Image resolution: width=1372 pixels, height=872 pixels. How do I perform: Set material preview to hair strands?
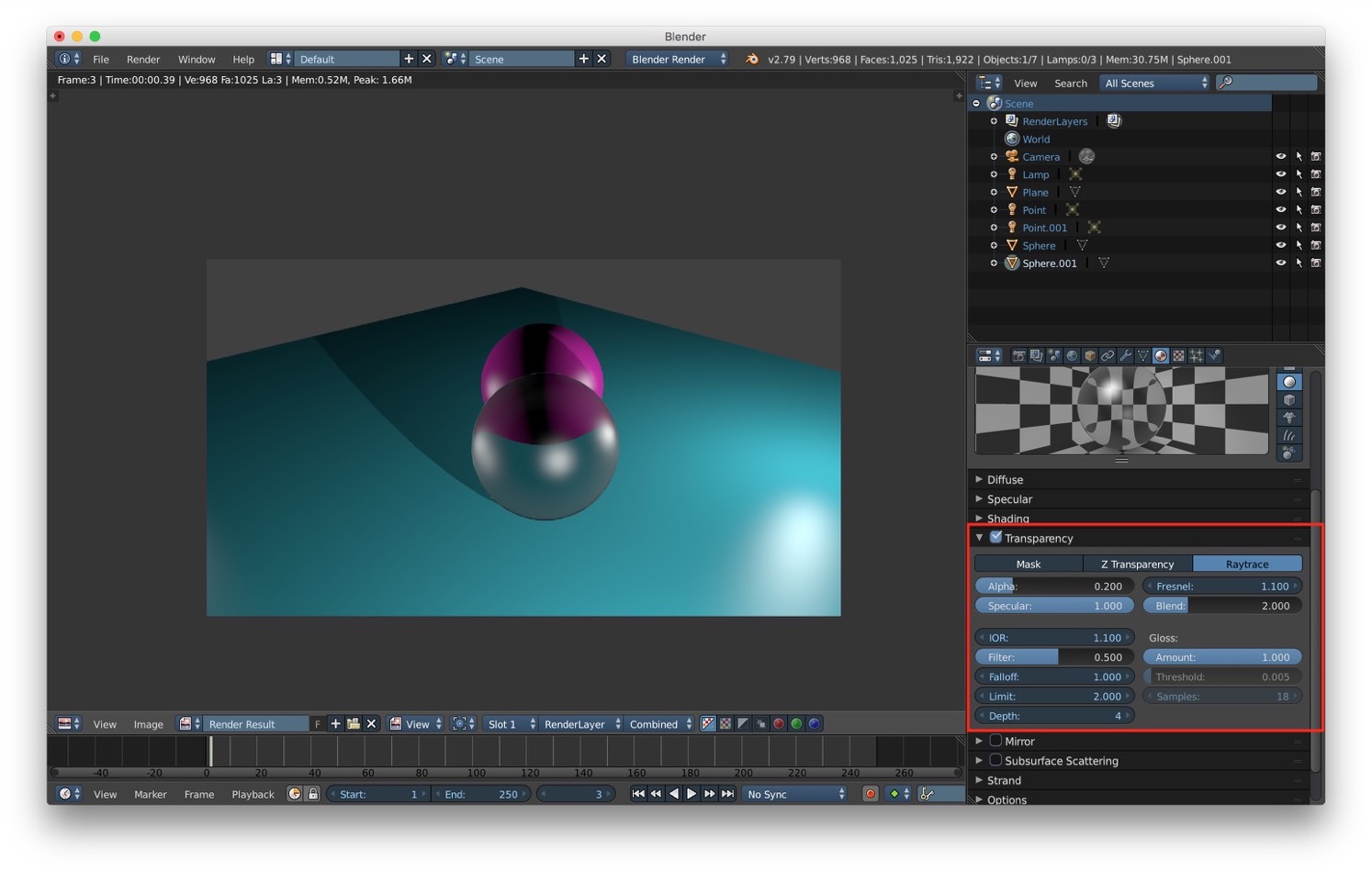[x=1289, y=435]
